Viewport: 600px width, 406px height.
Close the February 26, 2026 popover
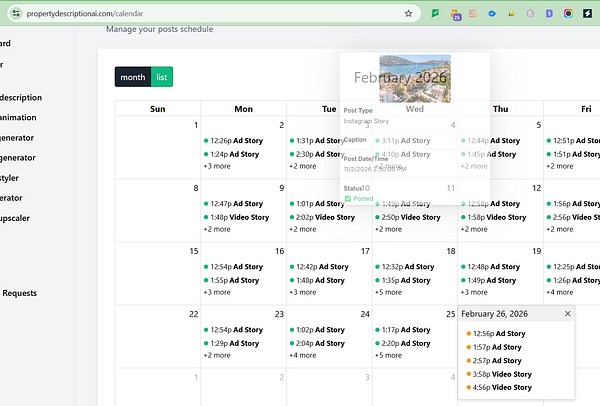pyautogui.click(x=567, y=314)
